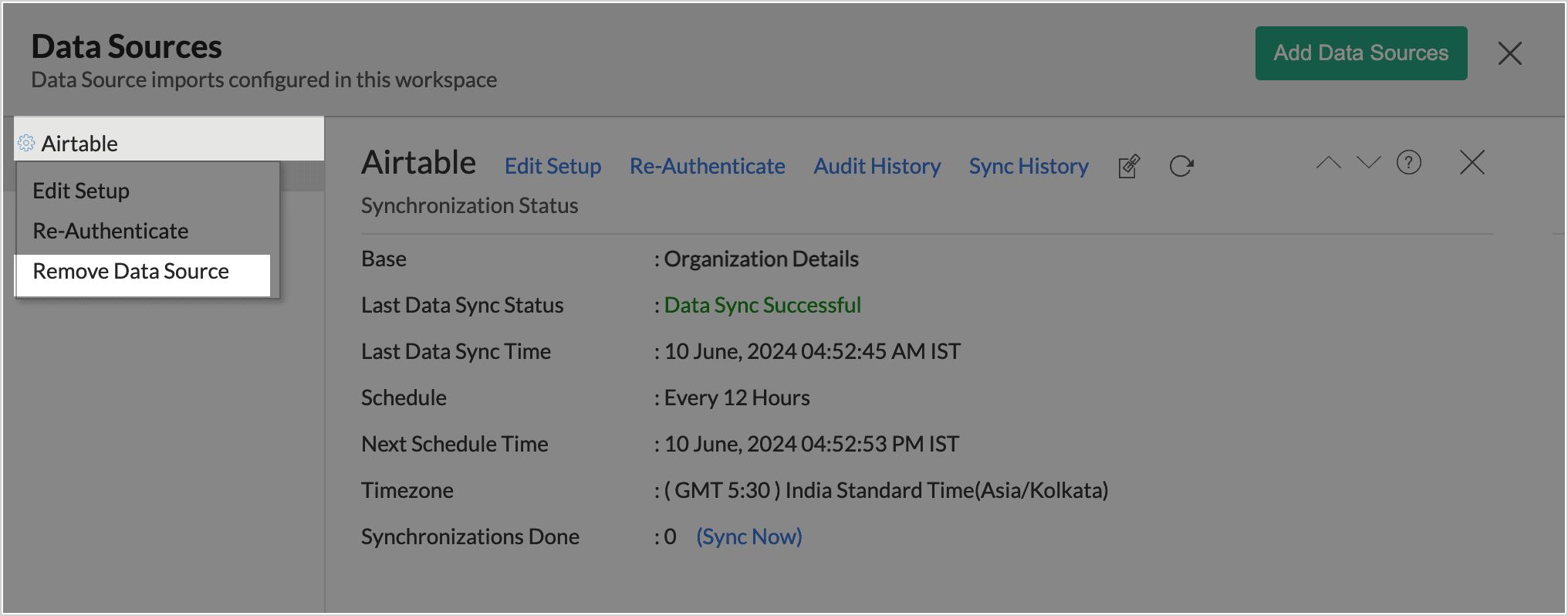Click the Organization Details base value
This screenshot has height=616, width=1568.
(x=762, y=259)
